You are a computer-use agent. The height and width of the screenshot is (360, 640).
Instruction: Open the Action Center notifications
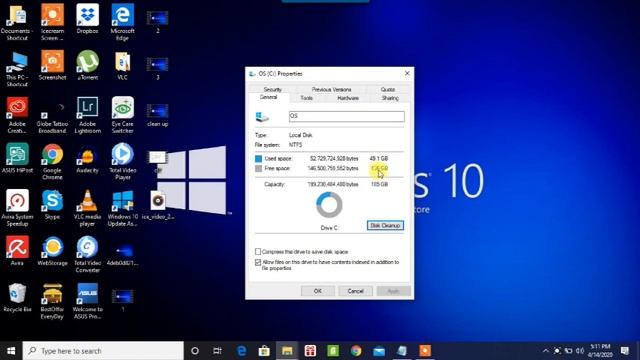[x=625, y=351]
